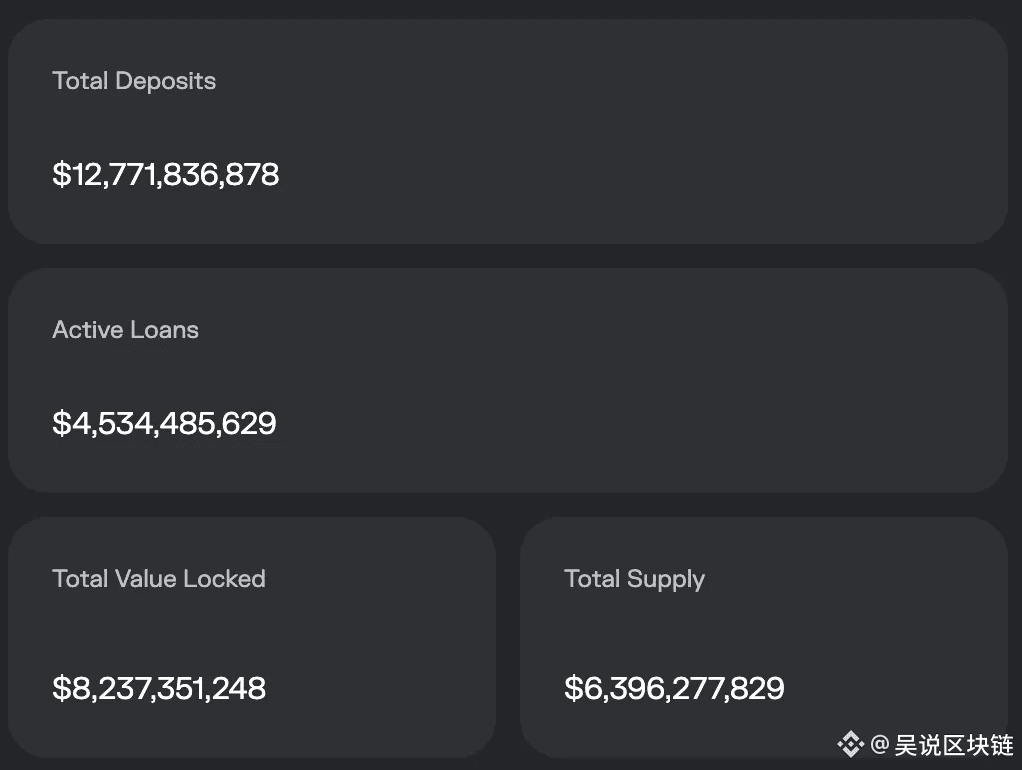Click the @ symbol in the watermark

pyautogui.click(x=880, y=744)
